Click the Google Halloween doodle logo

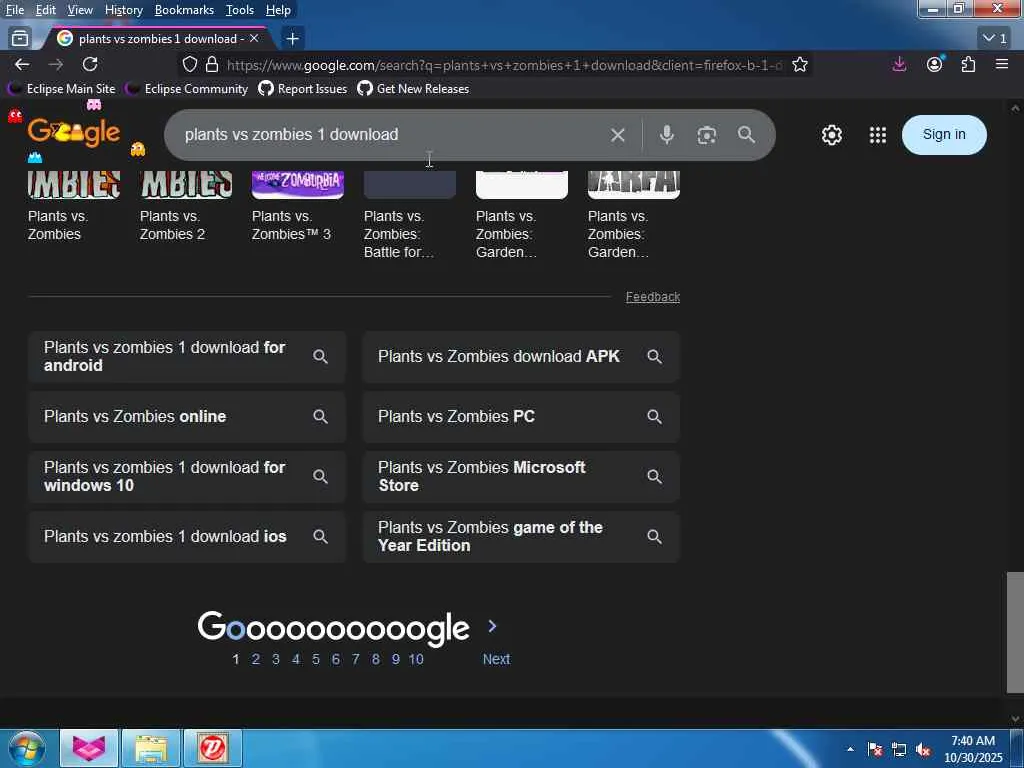pos(74,133)
